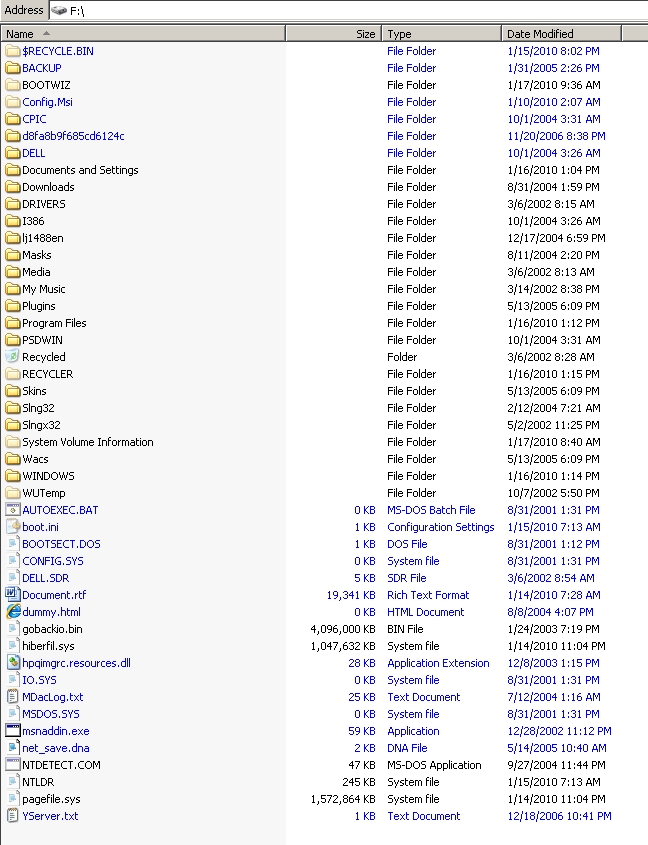Click the Type column header
The image size is (648, 845).
click(441, 34)
